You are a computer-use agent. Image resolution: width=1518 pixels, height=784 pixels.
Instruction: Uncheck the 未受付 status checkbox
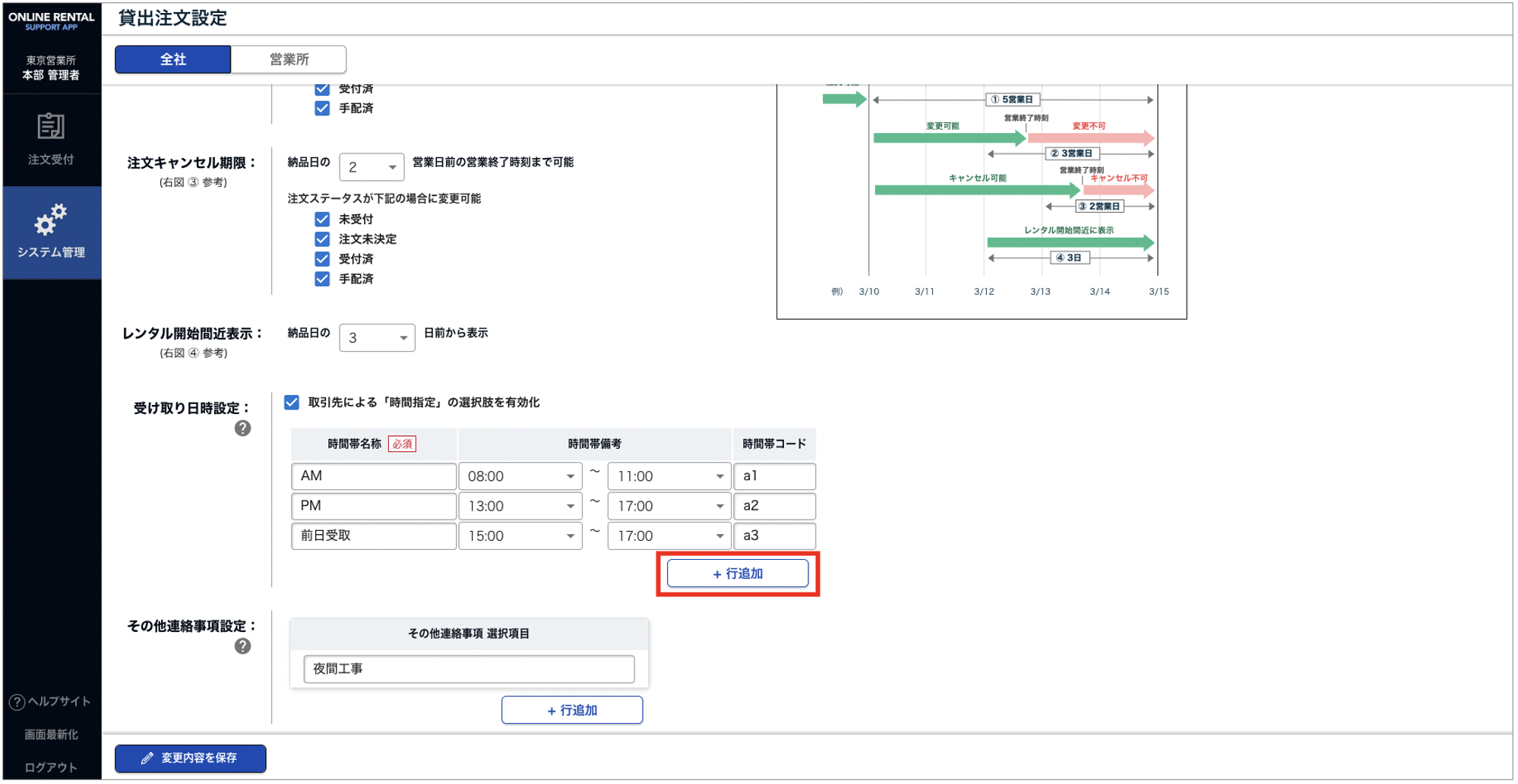tap(322, 220)
